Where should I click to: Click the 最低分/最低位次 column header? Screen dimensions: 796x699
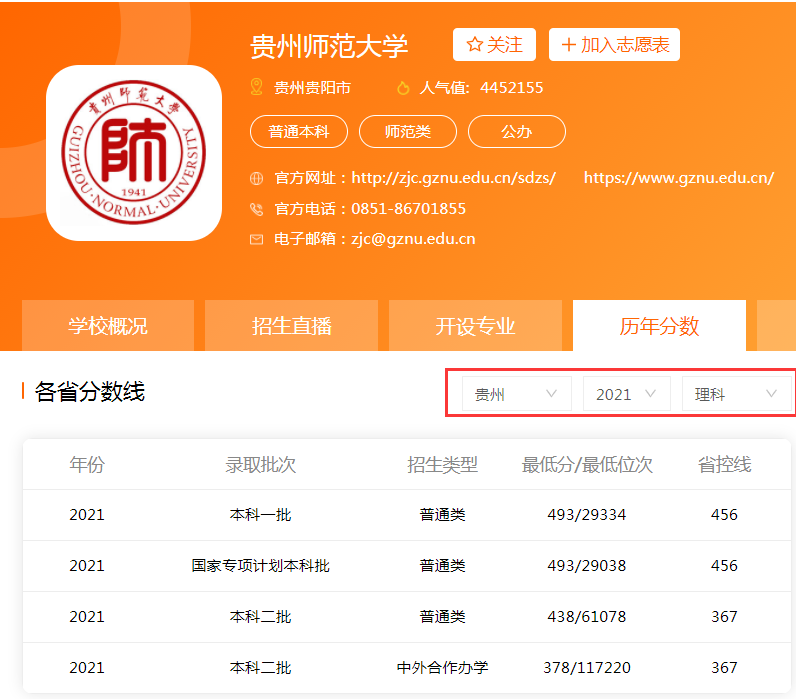(x=587, y=464)
